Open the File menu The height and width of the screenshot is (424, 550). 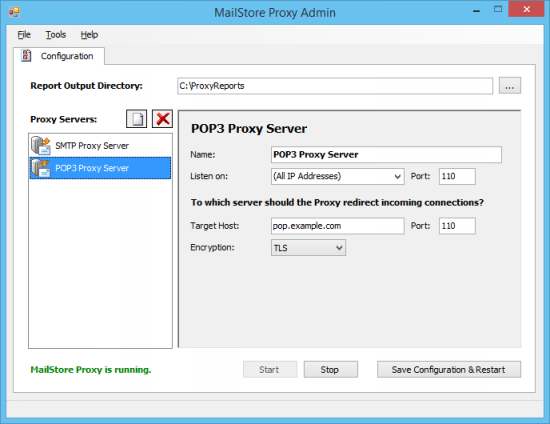(24, 35)
